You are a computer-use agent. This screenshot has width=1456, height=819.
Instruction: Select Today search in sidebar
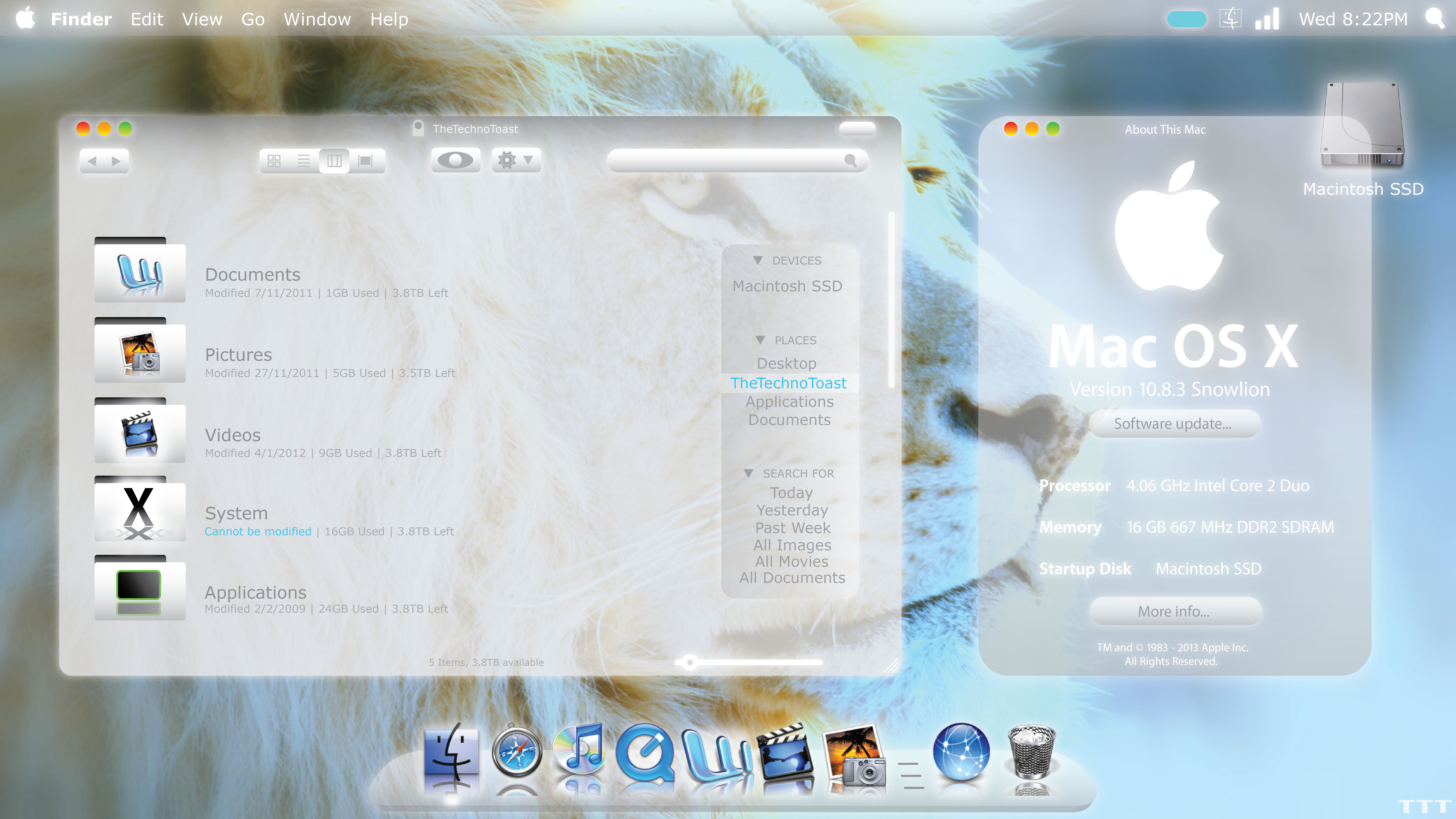point(791,493)
